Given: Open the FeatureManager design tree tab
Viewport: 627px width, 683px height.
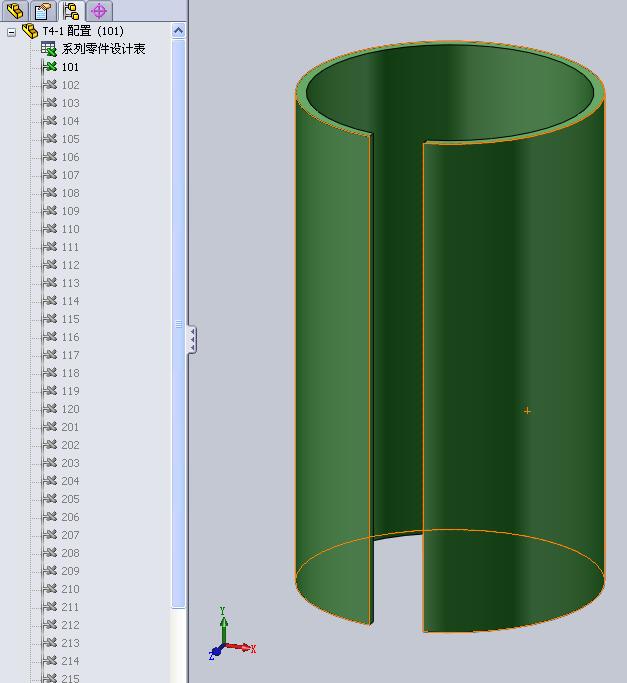Looking at the screenshot, I should click(x=15, y=10).
